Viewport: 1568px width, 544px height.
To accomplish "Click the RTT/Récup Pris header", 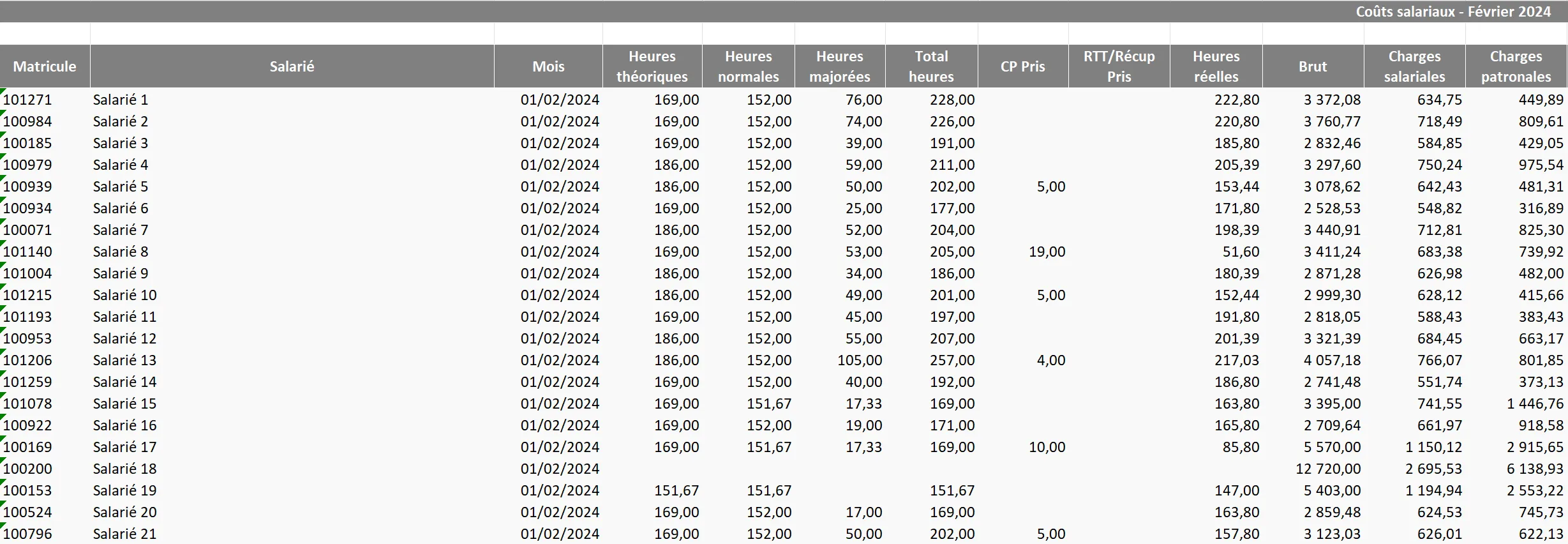I will 1119,66.
